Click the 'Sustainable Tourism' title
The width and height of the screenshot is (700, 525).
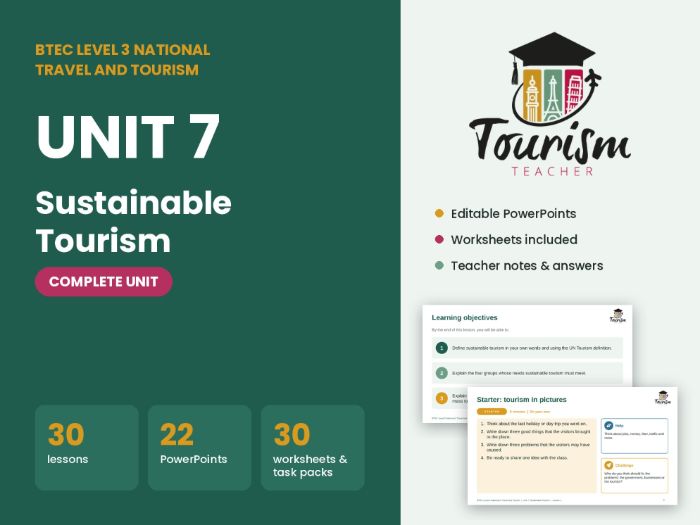(133, 221)
